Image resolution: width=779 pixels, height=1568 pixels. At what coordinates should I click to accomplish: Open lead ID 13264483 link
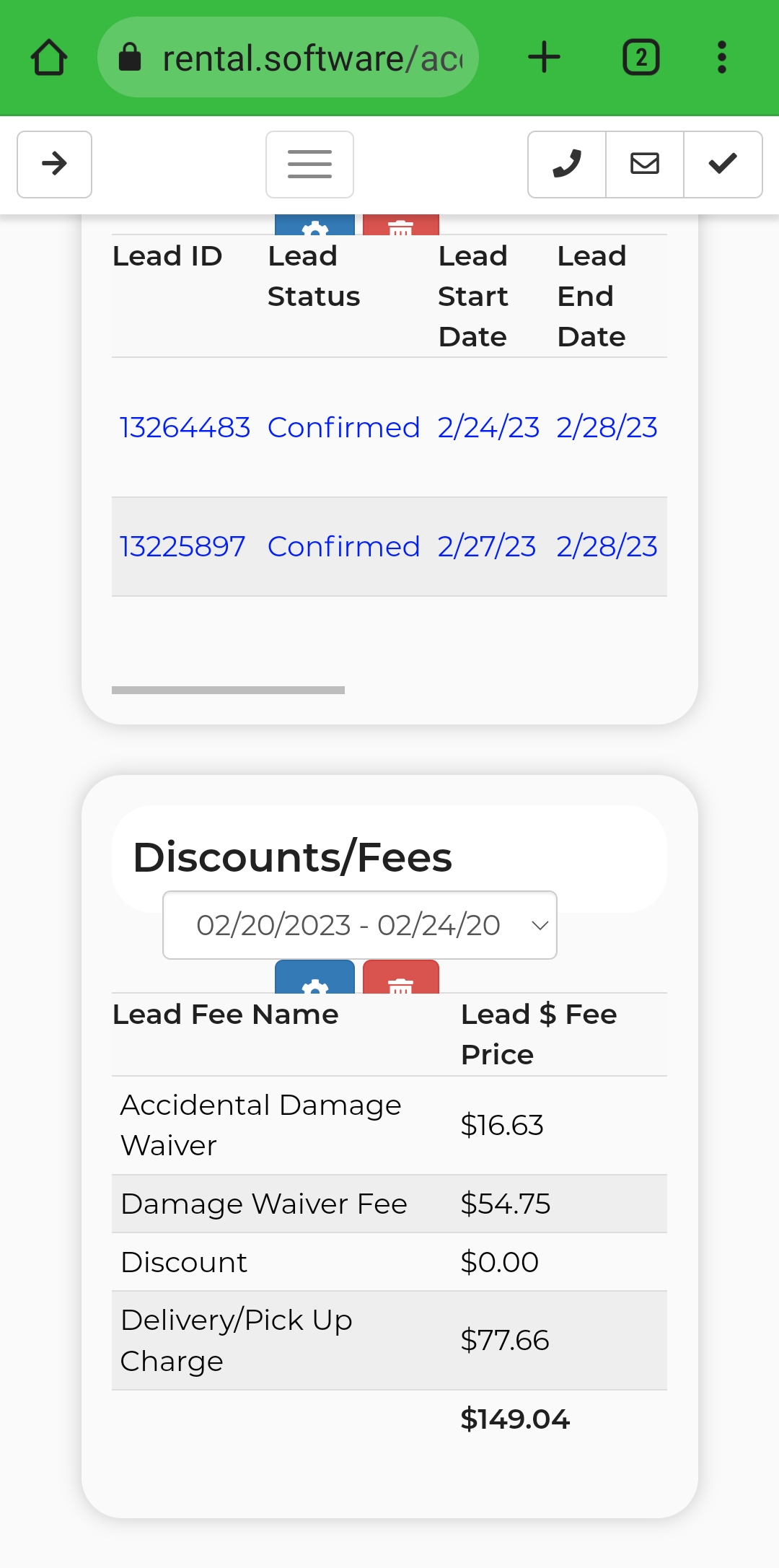coord(185,427)
